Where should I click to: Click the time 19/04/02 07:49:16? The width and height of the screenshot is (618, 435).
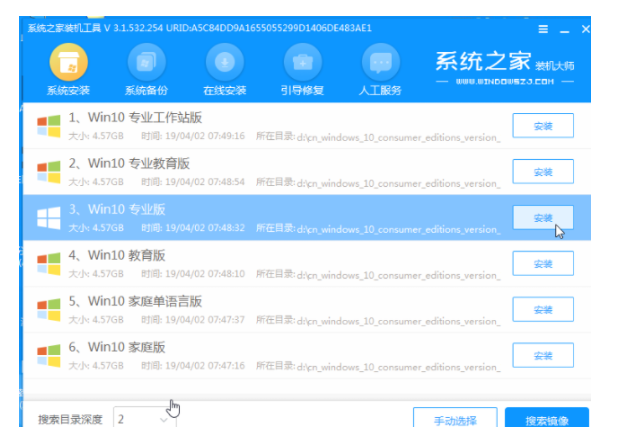point(205,136)
